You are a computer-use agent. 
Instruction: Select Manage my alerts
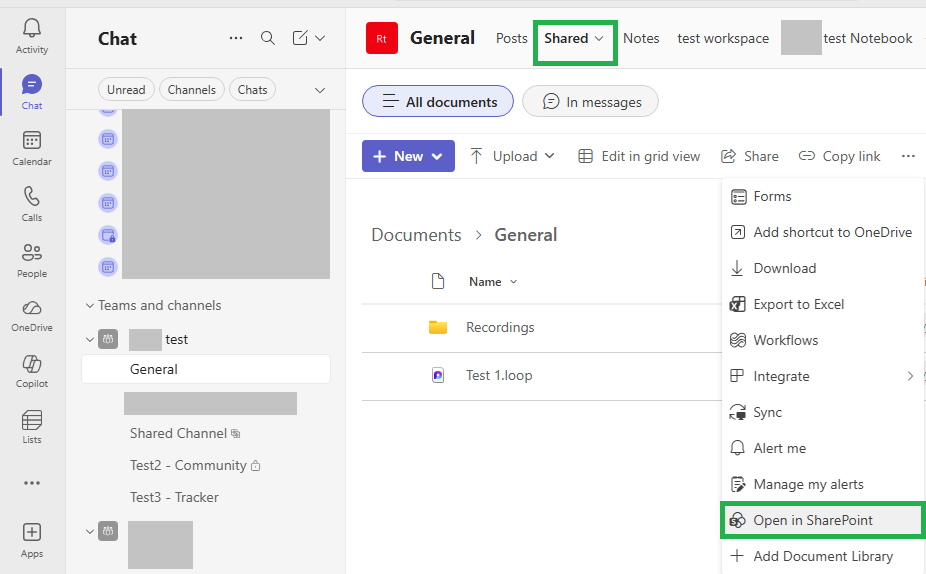click(x=822, y=484)
